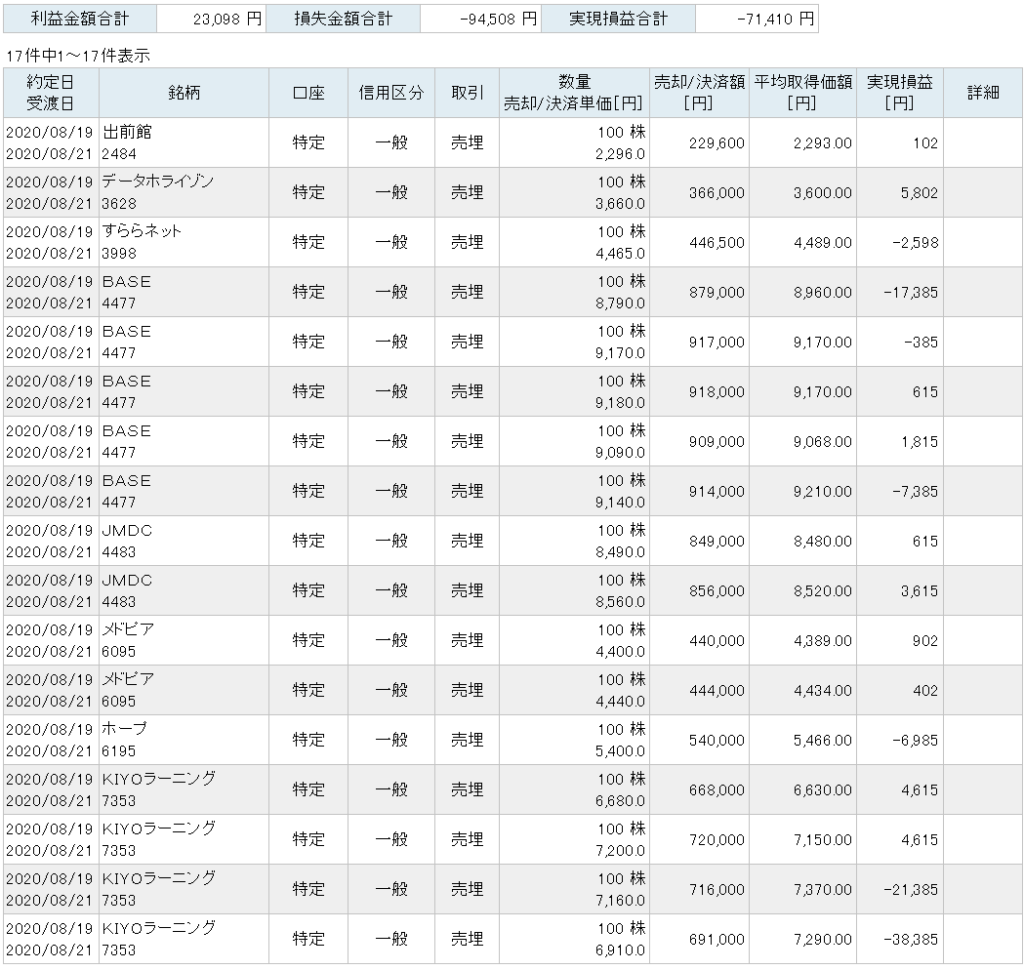Image resolution: width=1024 pixels, height=970 pixels.
Task: Click the 102 realized profit value
Action: tap(925, 143)
